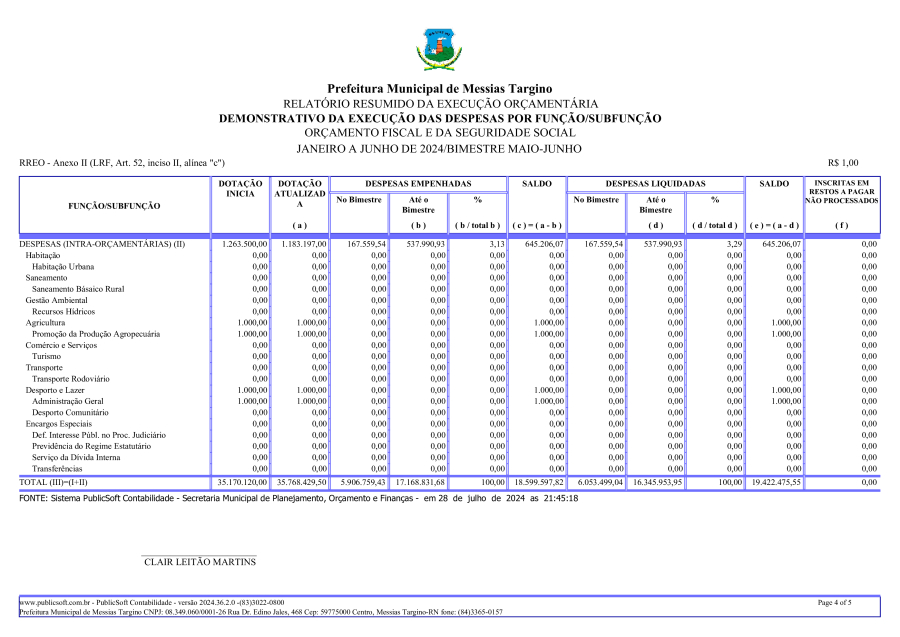Click the Recursos Hídricos row label
This screenshot has width=900, height=637.
click(x=63, y=312)
